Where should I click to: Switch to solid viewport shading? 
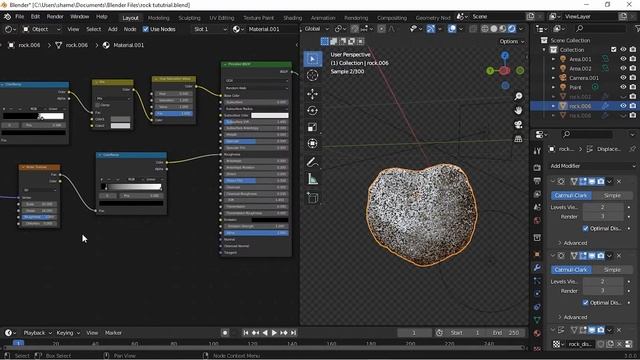494,29
